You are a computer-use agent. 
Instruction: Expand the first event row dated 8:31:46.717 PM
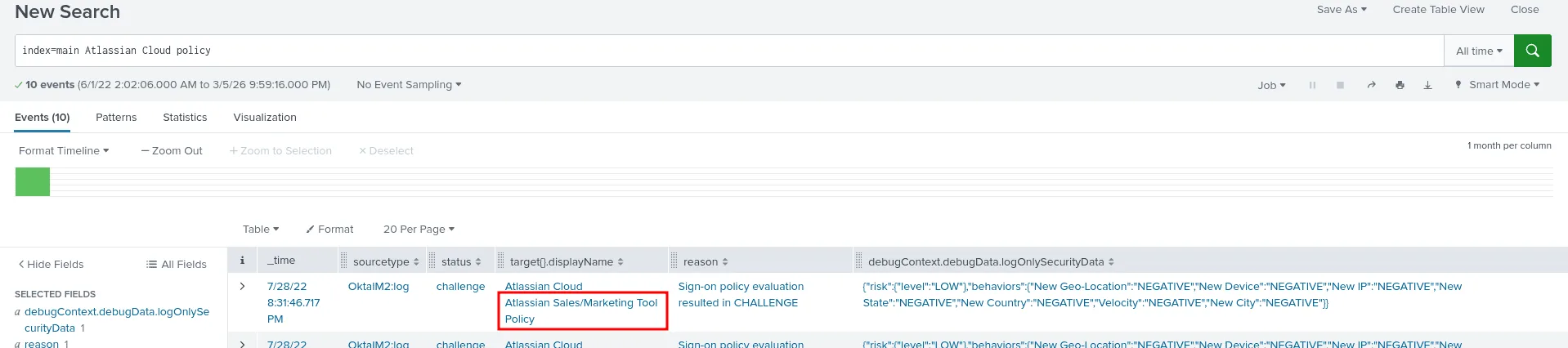pos(242,287)
